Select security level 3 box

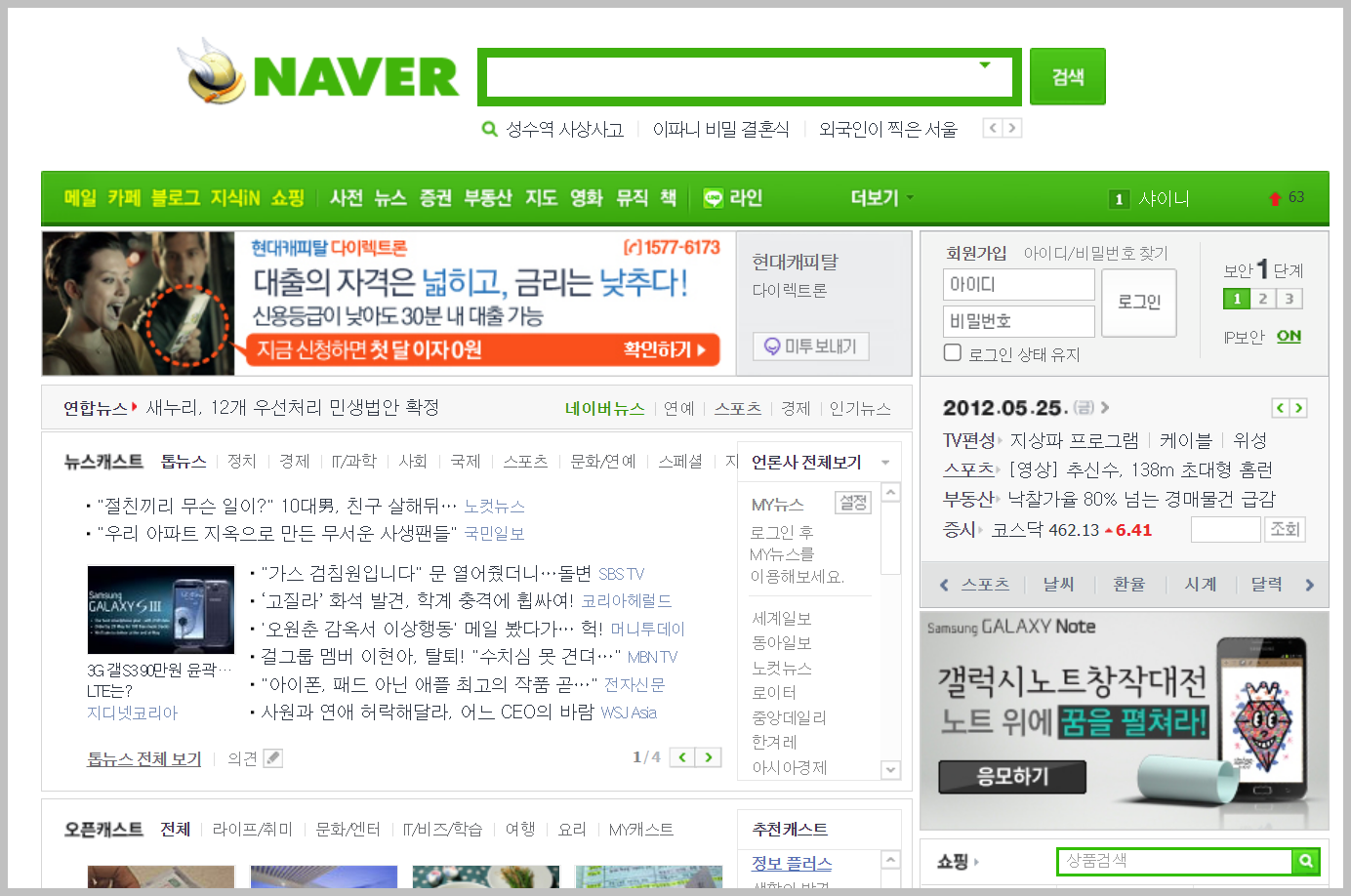pos(1290,299)
